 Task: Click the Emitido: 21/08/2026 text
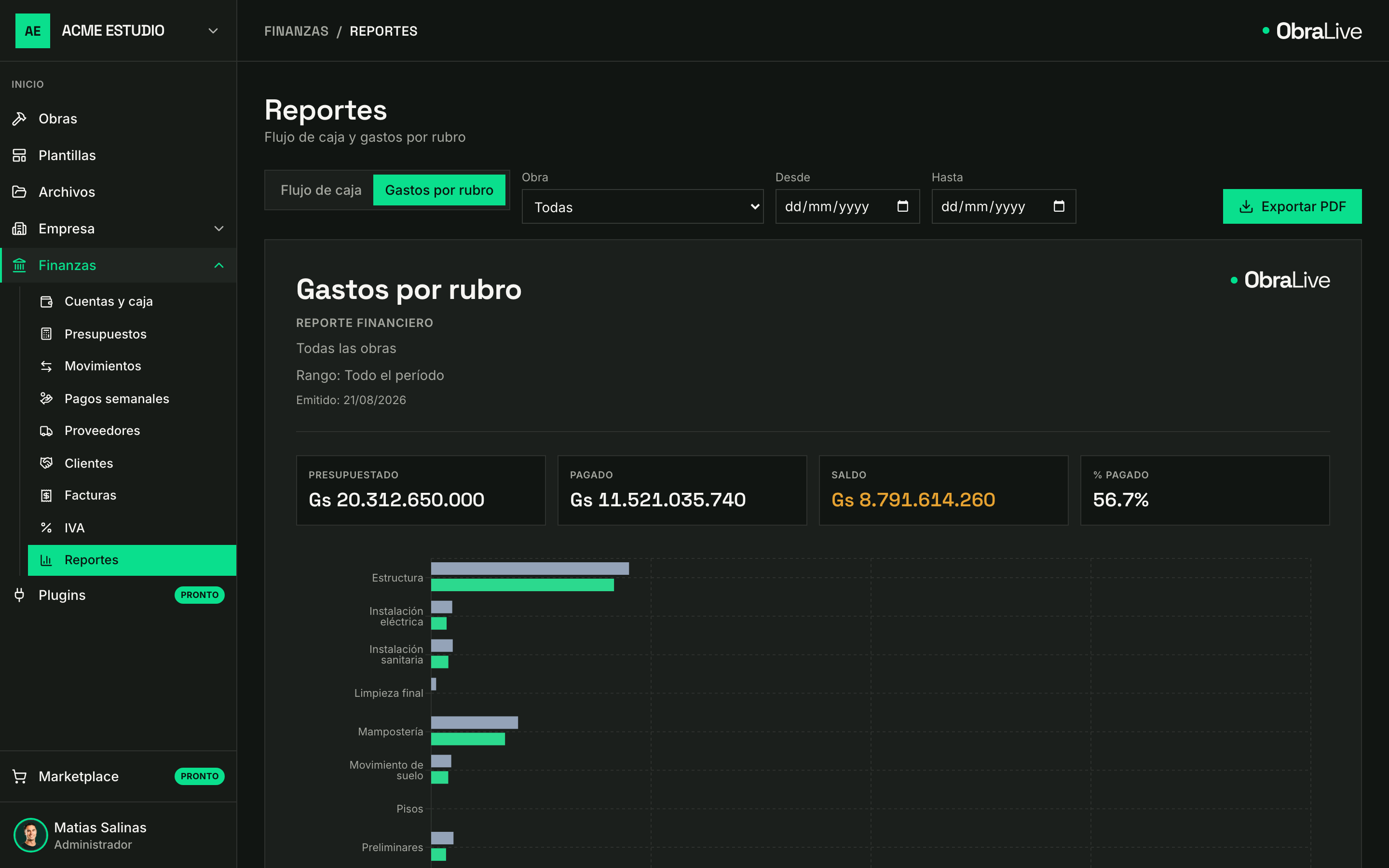351,400
